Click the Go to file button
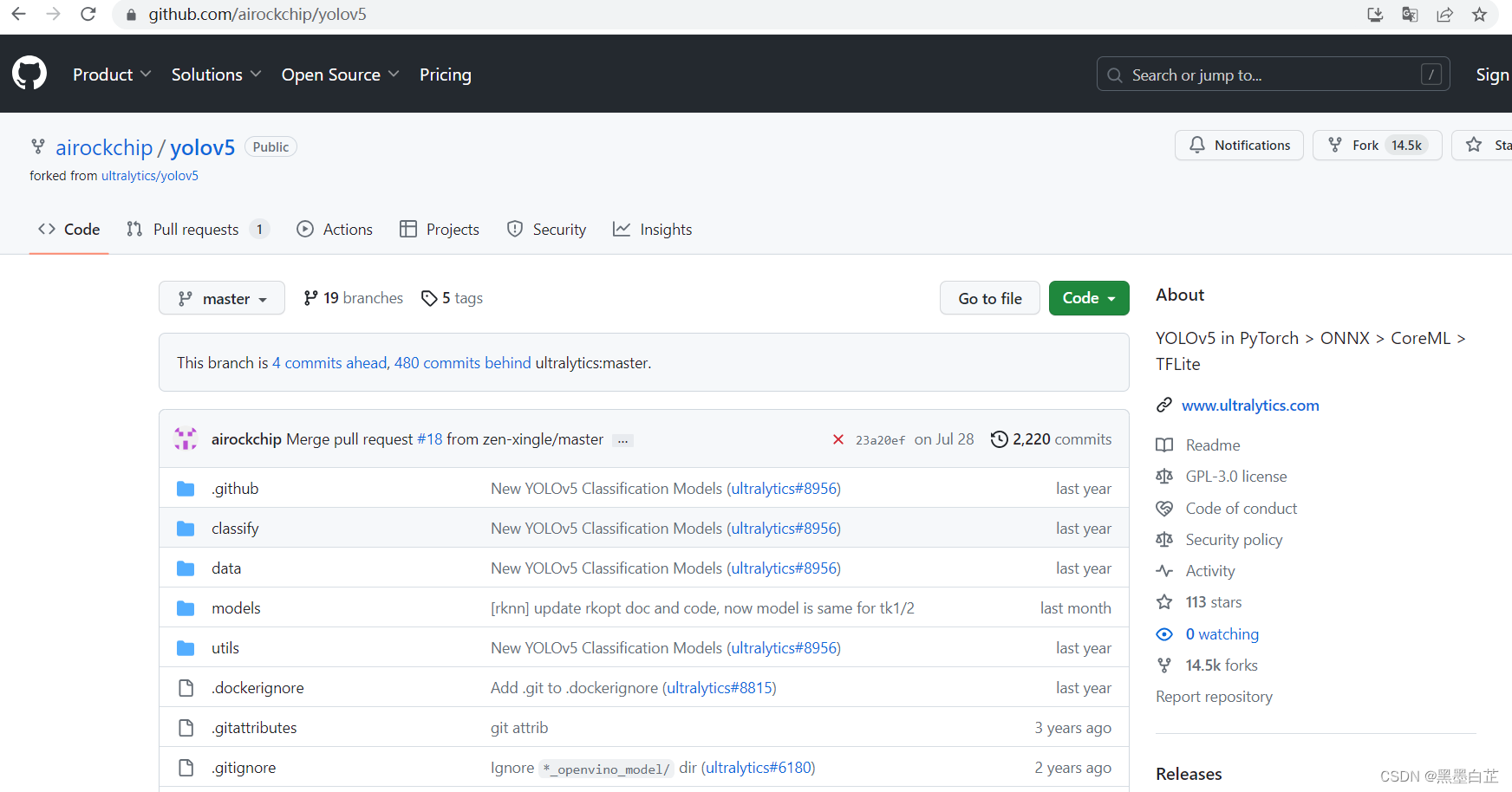The width and height of the screenshot is (1512, 792). tap(990, 298)
